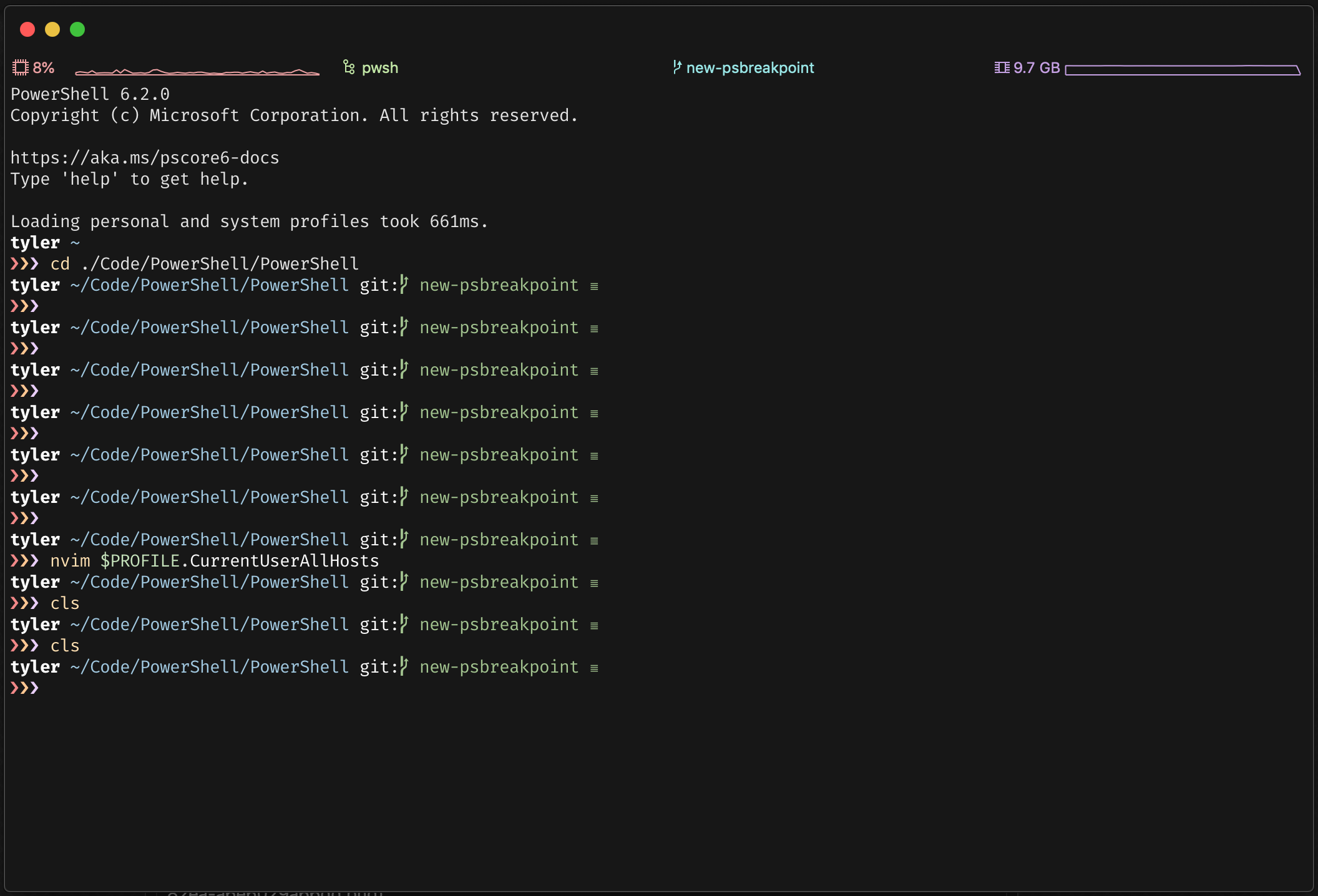Click the ≡ glyph on the first new-psbreakpoint prompt line
This screenshot has height=896, width=1318.
pyautogui.click(x=593, y=286)
